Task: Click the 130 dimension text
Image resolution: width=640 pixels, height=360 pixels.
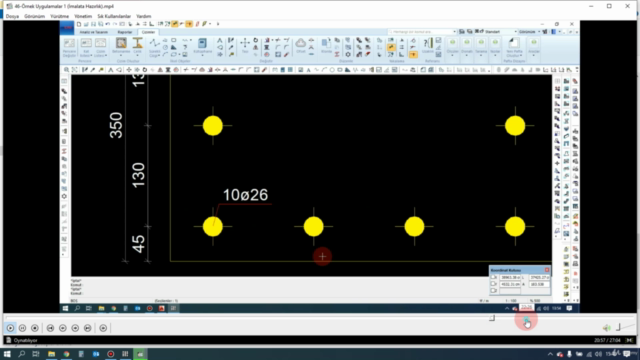Action: tap(139, 176)
